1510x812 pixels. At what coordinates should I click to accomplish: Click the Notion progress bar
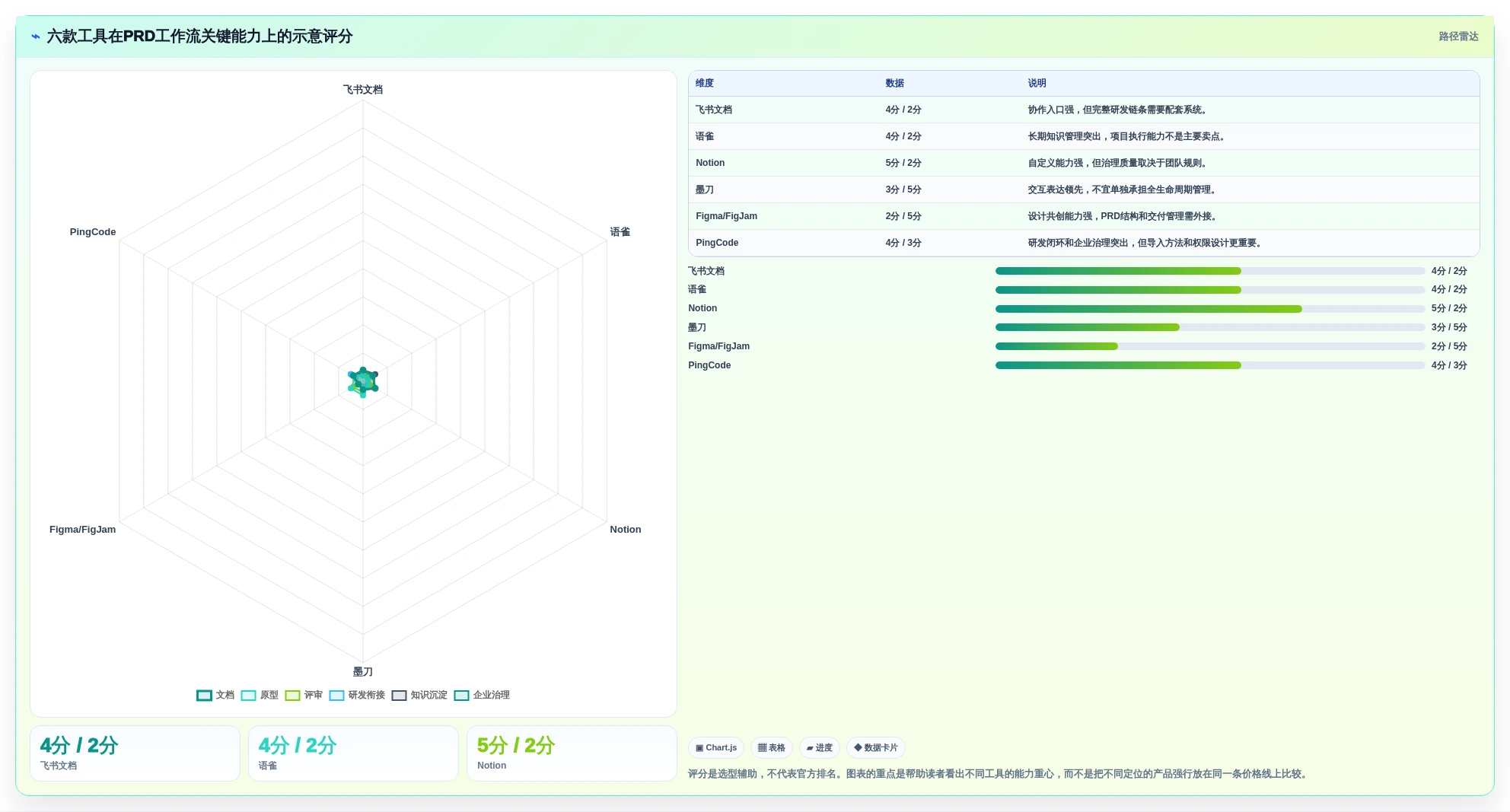point(1210,309)
